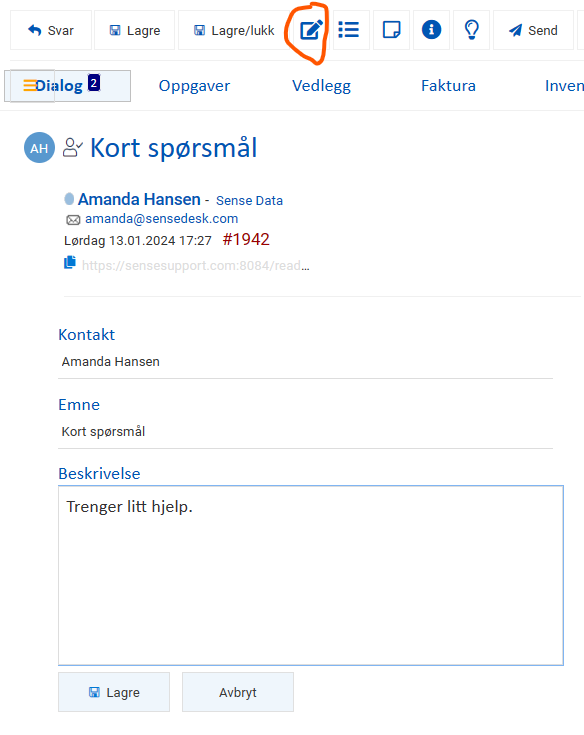584x735 pixels.
Task: Click the contact person icon beside title
Action: pos(73,147)
